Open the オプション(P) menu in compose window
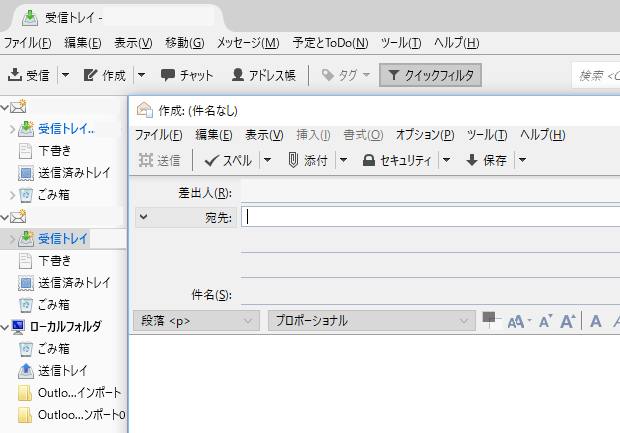 click(425, 135)
